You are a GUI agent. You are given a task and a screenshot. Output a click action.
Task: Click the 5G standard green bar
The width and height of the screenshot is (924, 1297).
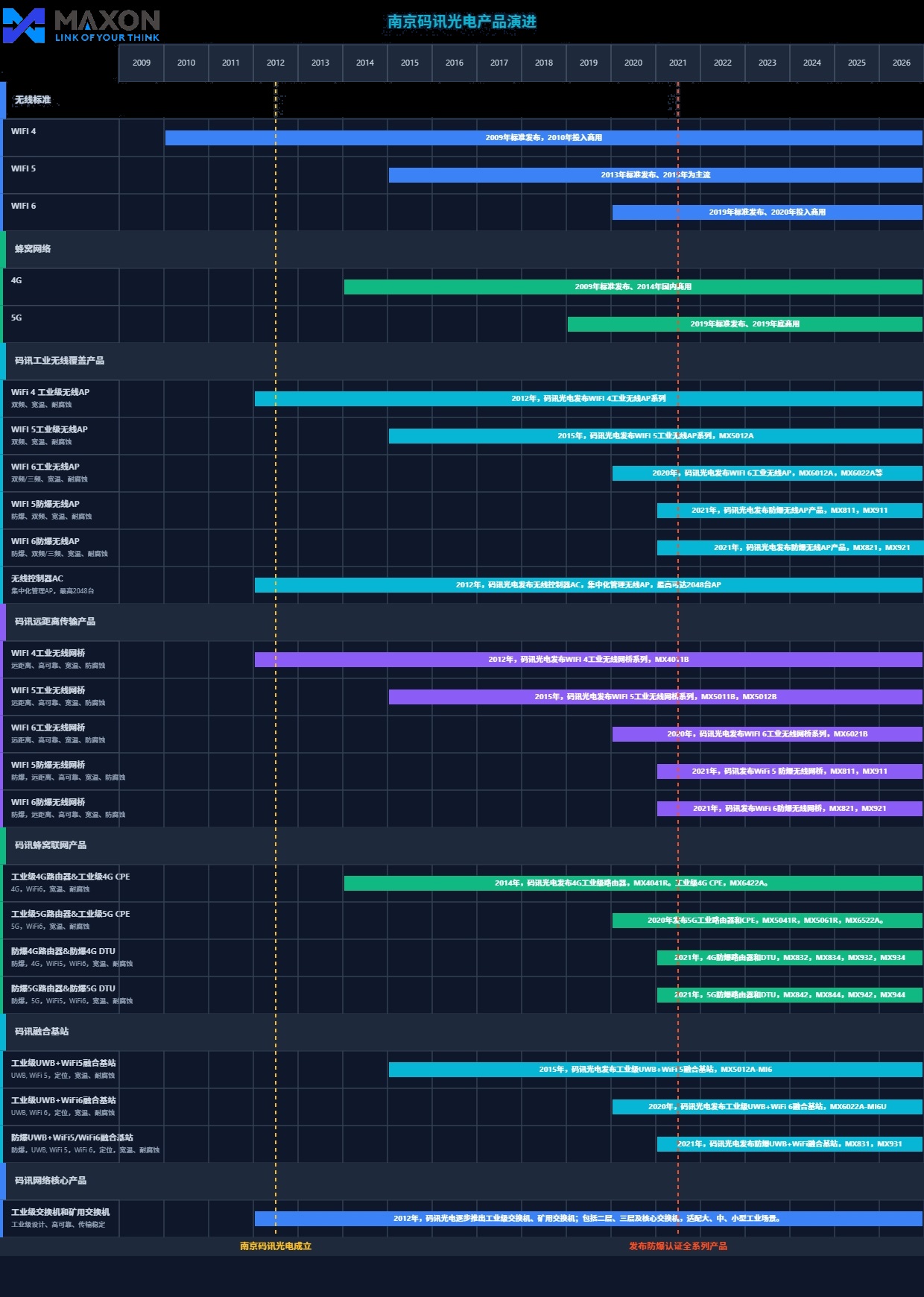[x=744, y=324]
